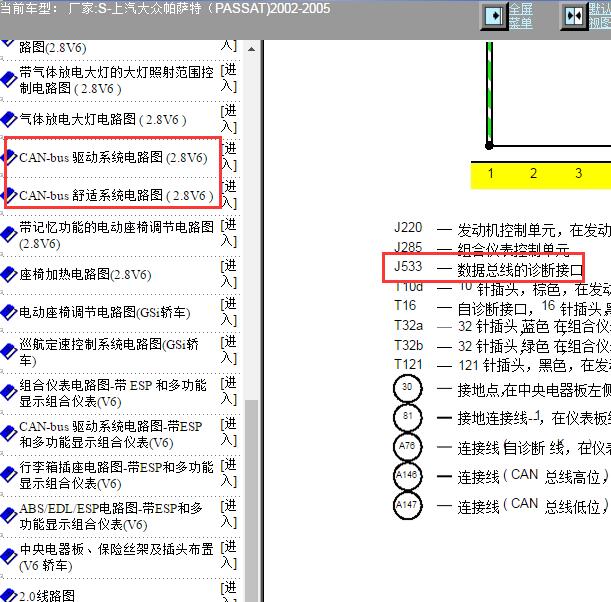The height and width of the screenshot is (602, 611).
Task: Open 电动座椅调节电路图(GSi轿车) entry
Action: click(104, 312)
